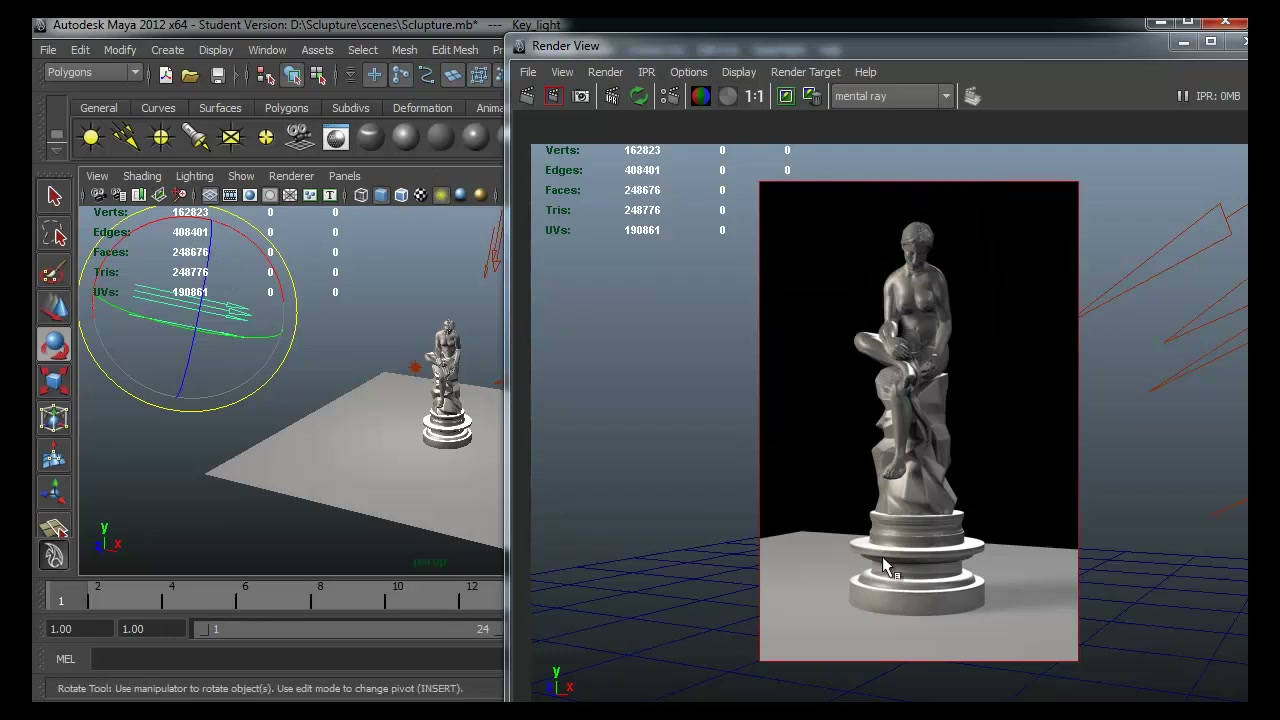This screenshot has height=720, width=1280.
Task: Select the Scale tool
Action: point(55,381)
